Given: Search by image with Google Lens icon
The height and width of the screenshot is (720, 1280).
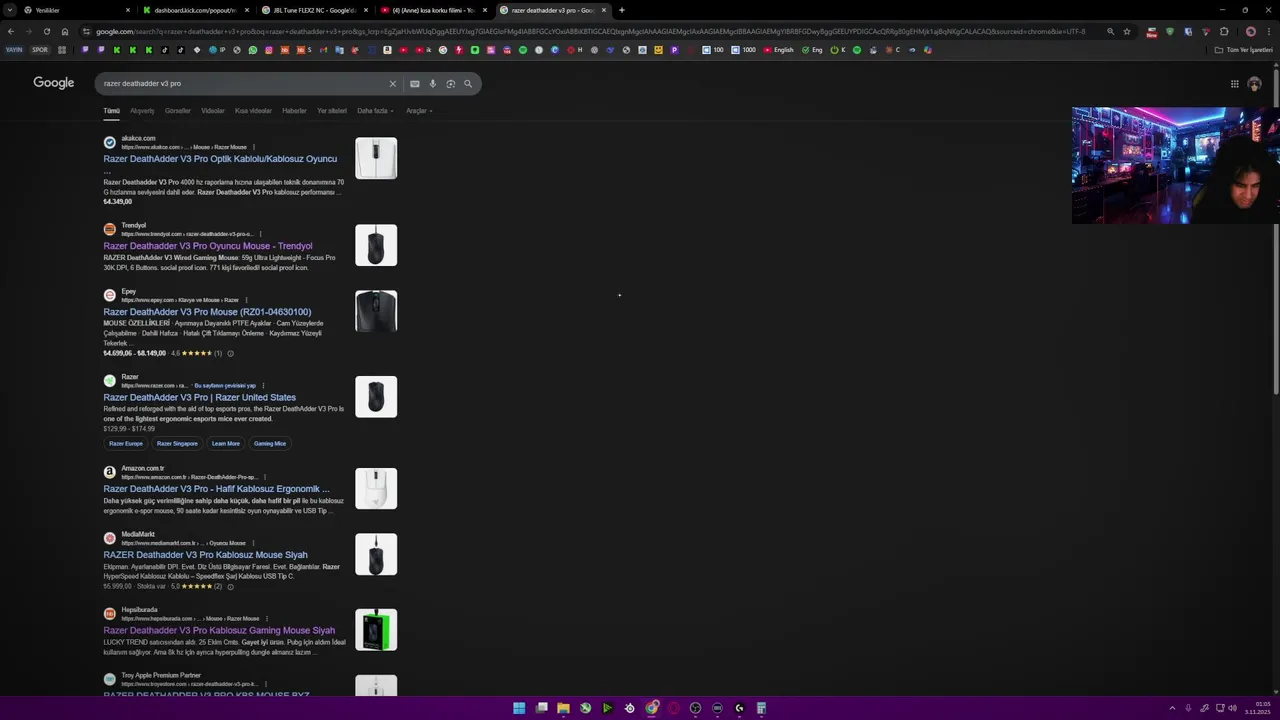Looking at the screenshot, I should [x=451, y=84].
